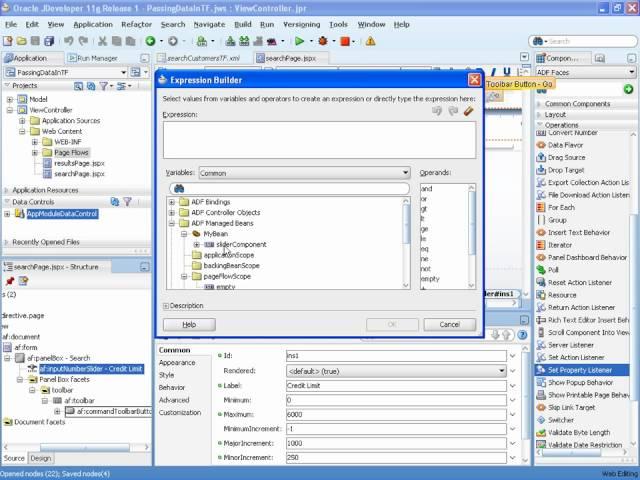
Task: Click the Make project toolbar icon
Action: tap(230, 41)
